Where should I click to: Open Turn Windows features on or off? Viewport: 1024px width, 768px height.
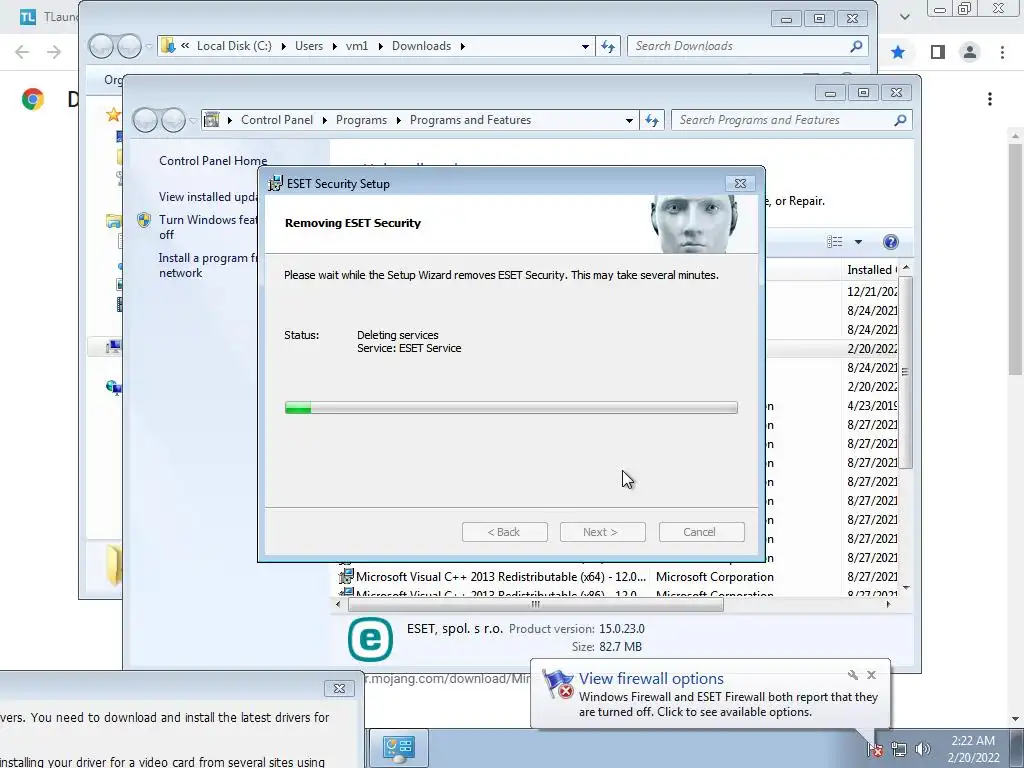tap(208, 227)
